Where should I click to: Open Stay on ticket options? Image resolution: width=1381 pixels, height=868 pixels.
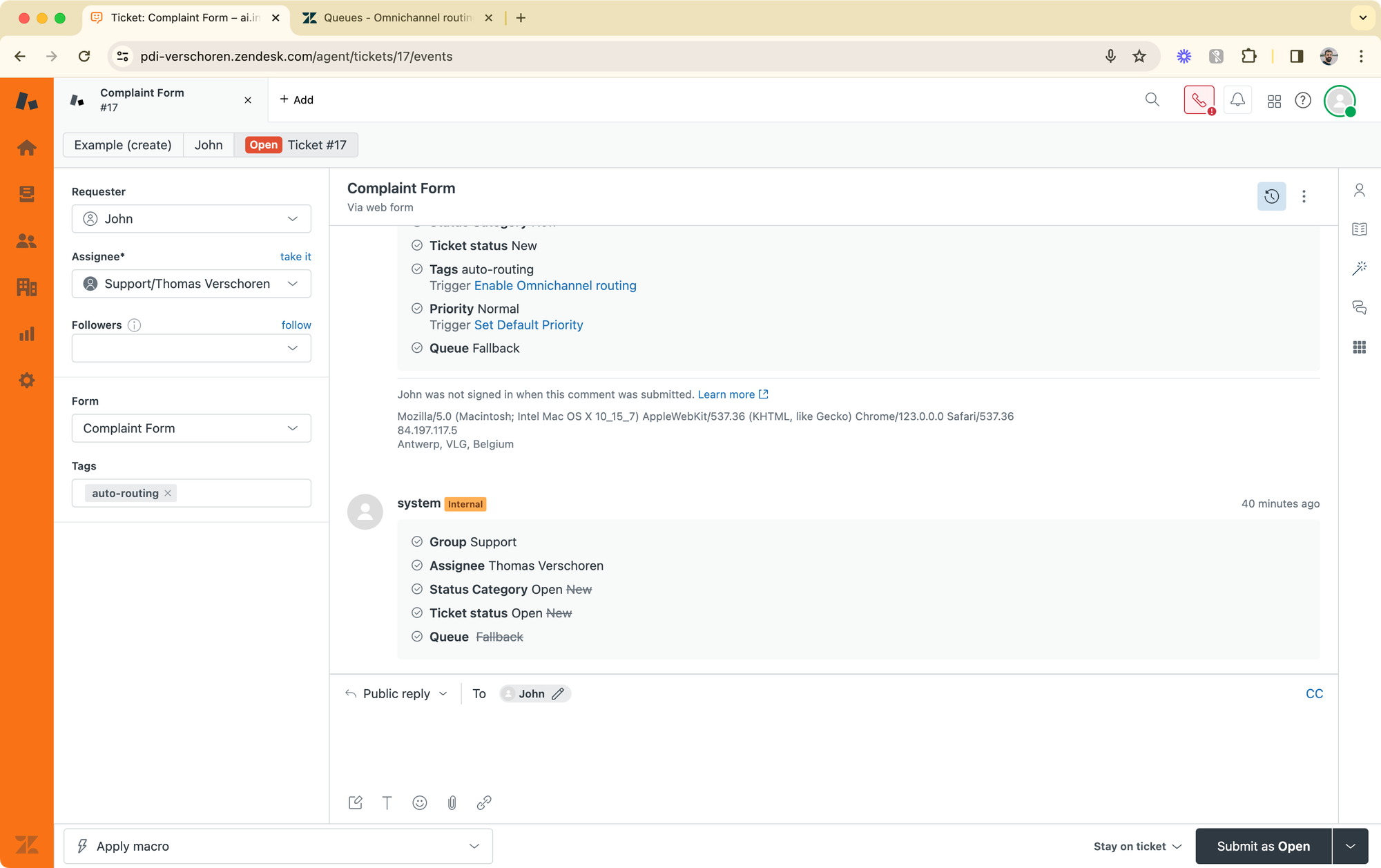click(x=1137, y=846)
